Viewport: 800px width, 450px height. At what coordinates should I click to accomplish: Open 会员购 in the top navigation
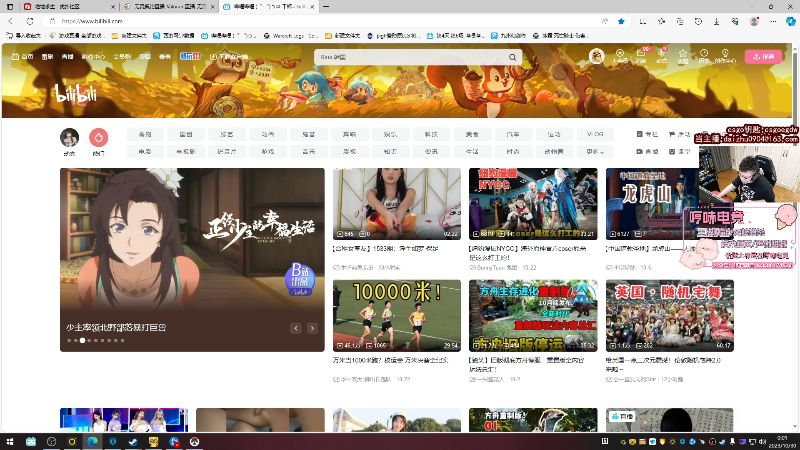(x=122, y=57)
